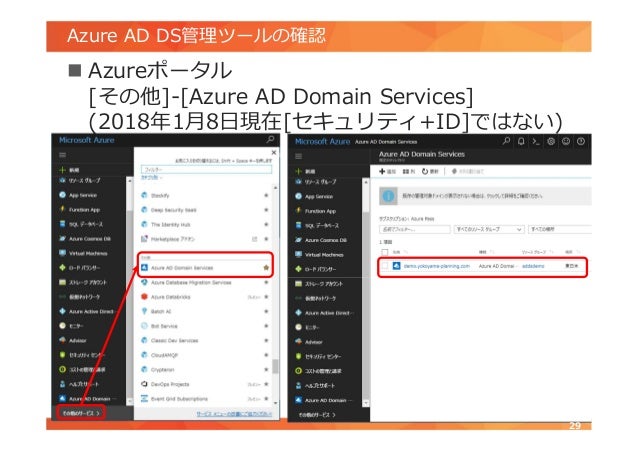The image size is (638, 452).
Task: Open Cloud Shell icon in the Domain Services portal
Action: [x=536, y=141]
